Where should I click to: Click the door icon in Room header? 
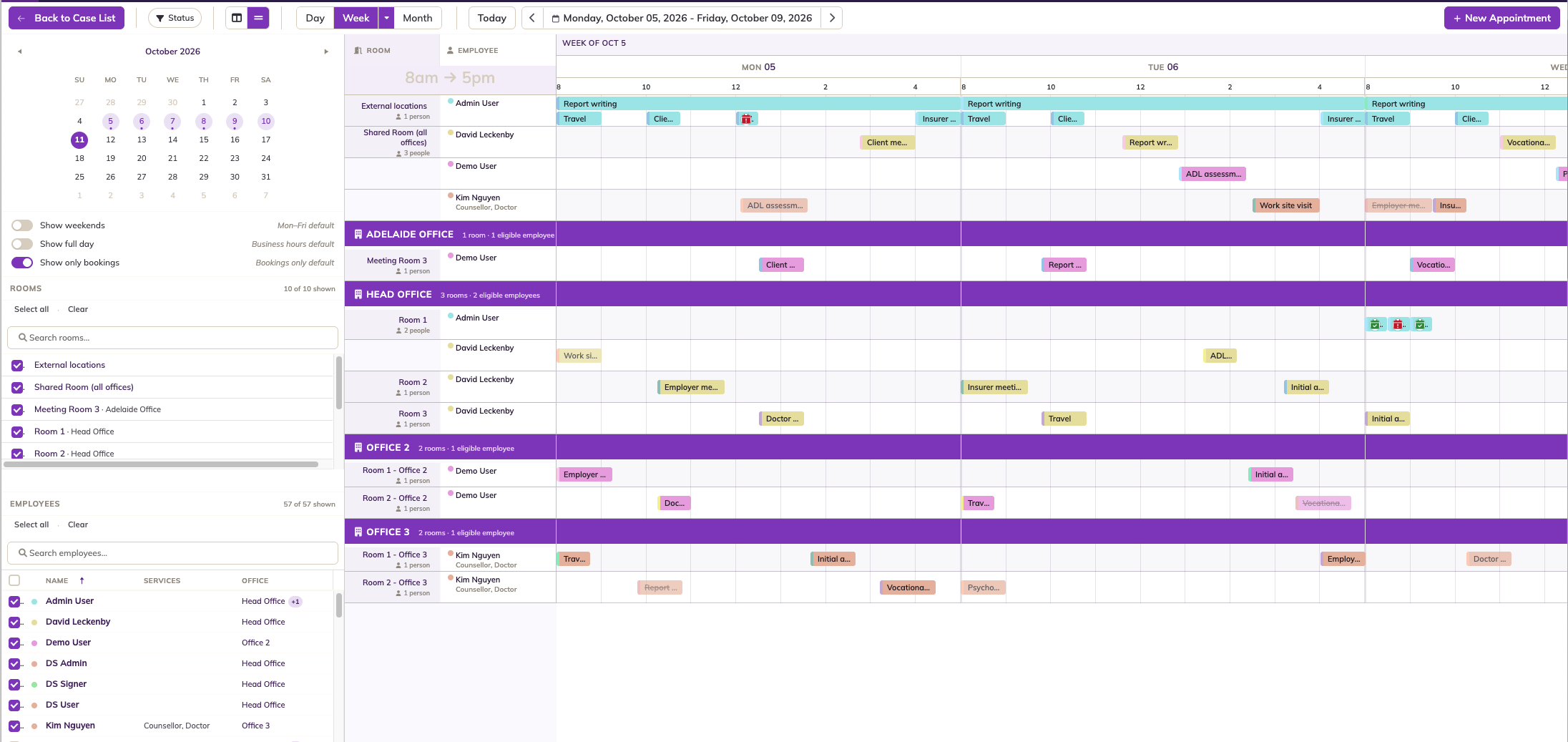358,51
